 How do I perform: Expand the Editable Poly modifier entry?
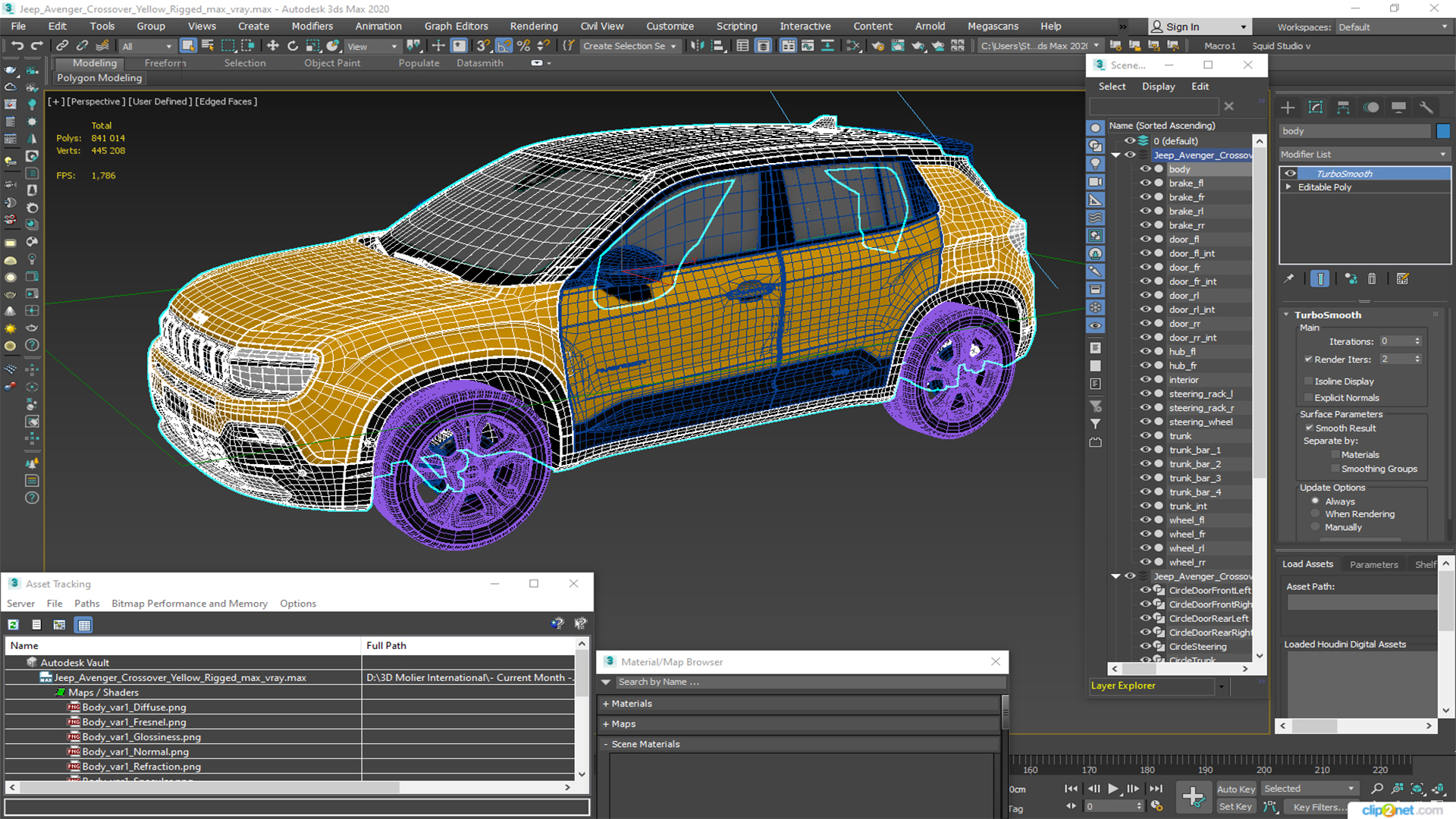[1288, 187]
